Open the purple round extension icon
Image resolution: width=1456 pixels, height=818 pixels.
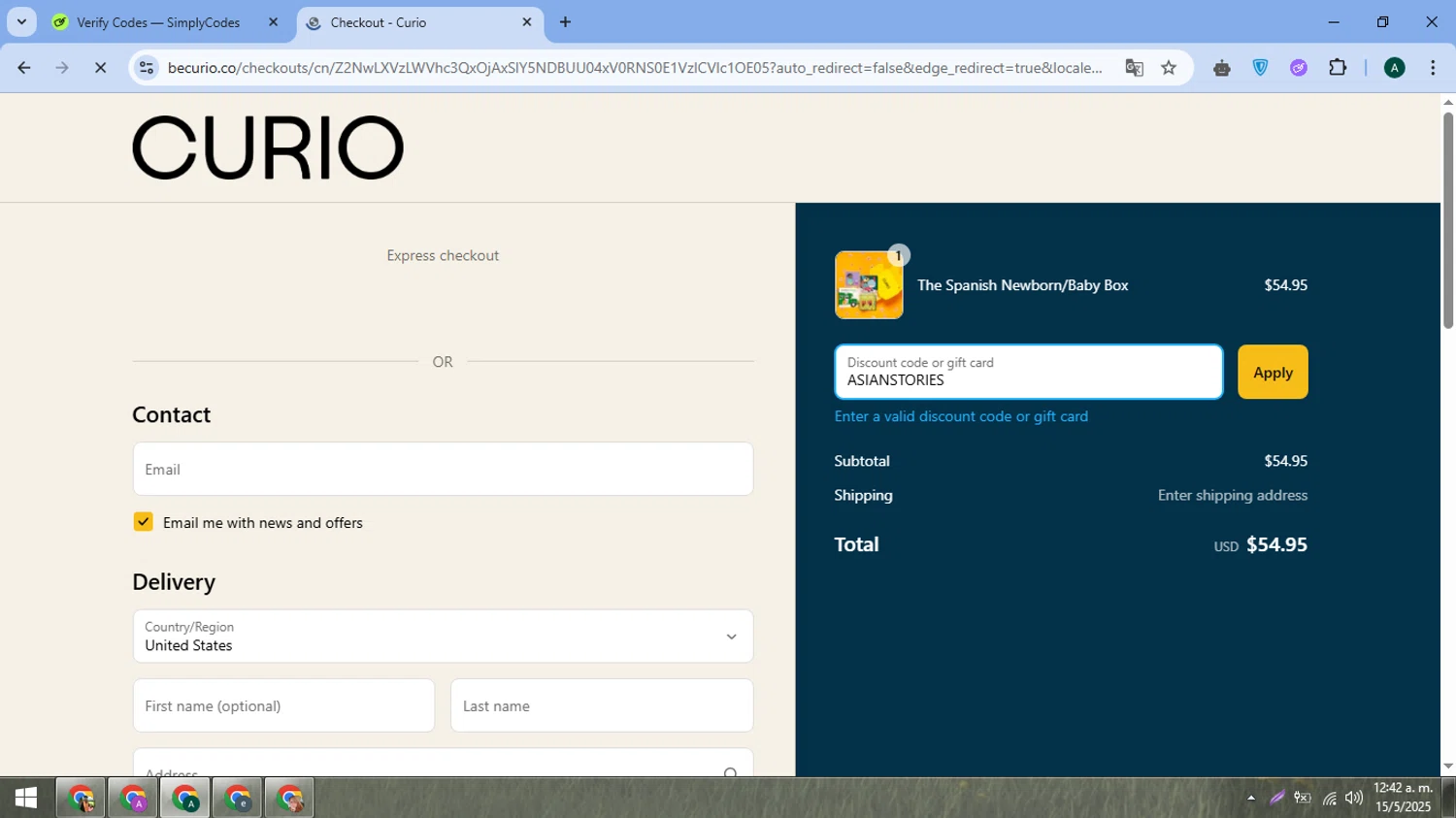tap(1299, 68)
